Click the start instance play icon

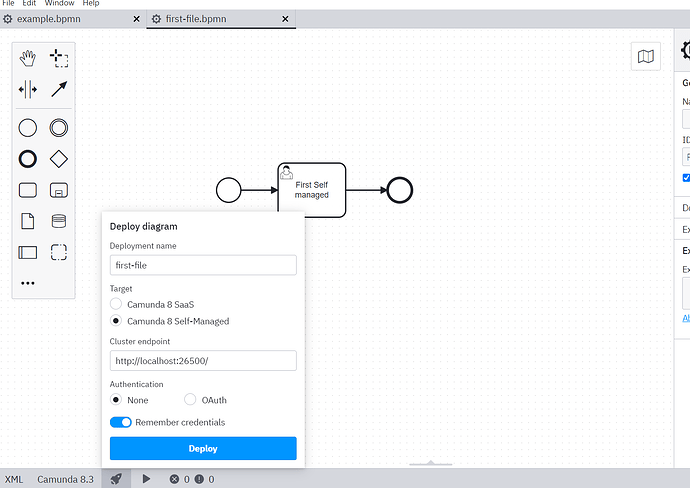(x=147, y=479)
